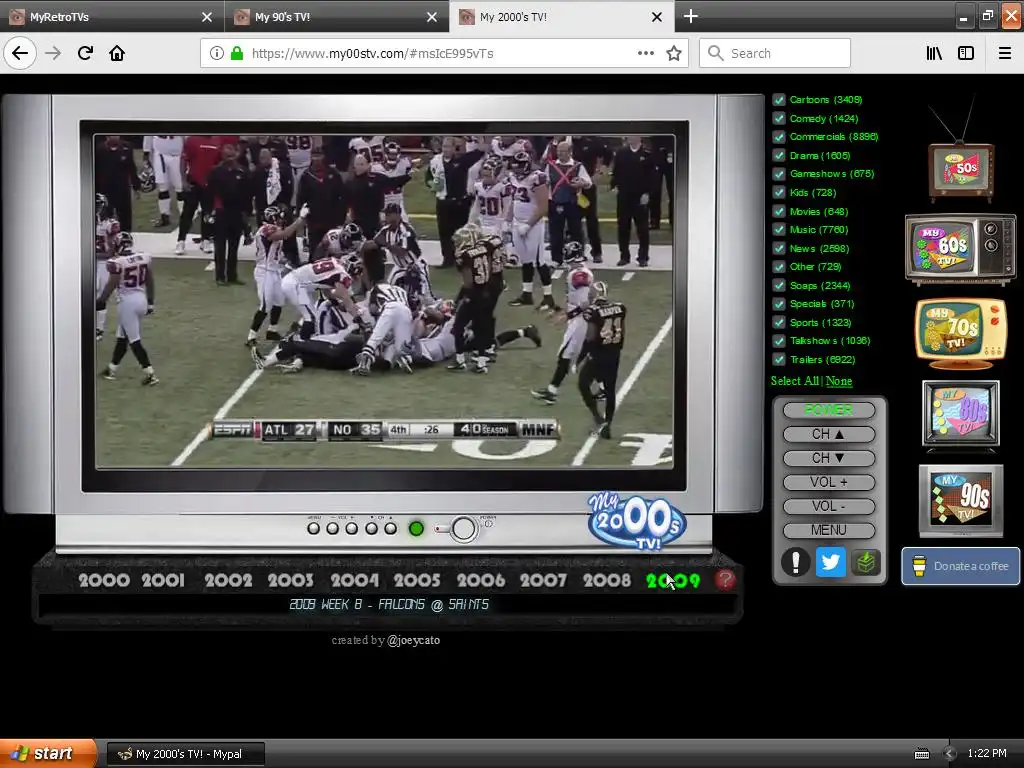Open My 2000's TV! - Mypal taskbar item
This screenshot has width=1024, height=768.
point(185,754)
